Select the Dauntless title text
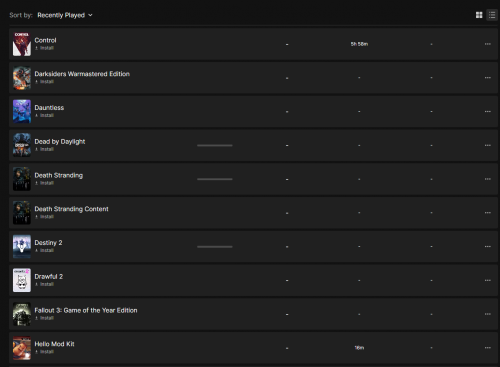This screenshot has height=367, width=500. pyautogui.click(x=49, y=108)
